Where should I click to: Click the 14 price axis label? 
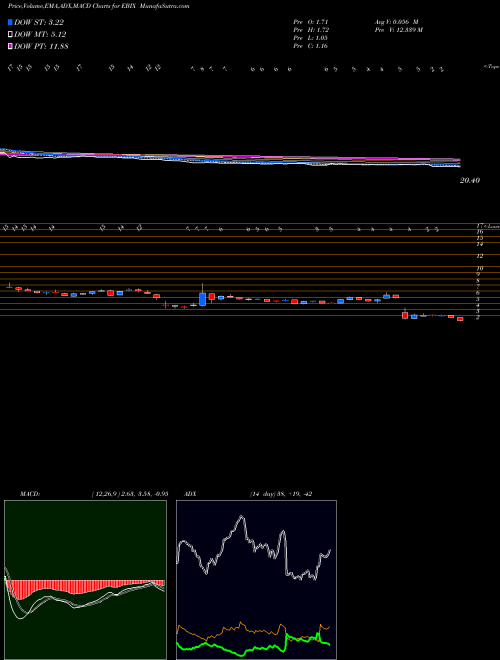pyautogui.click(x=479, y=244)
